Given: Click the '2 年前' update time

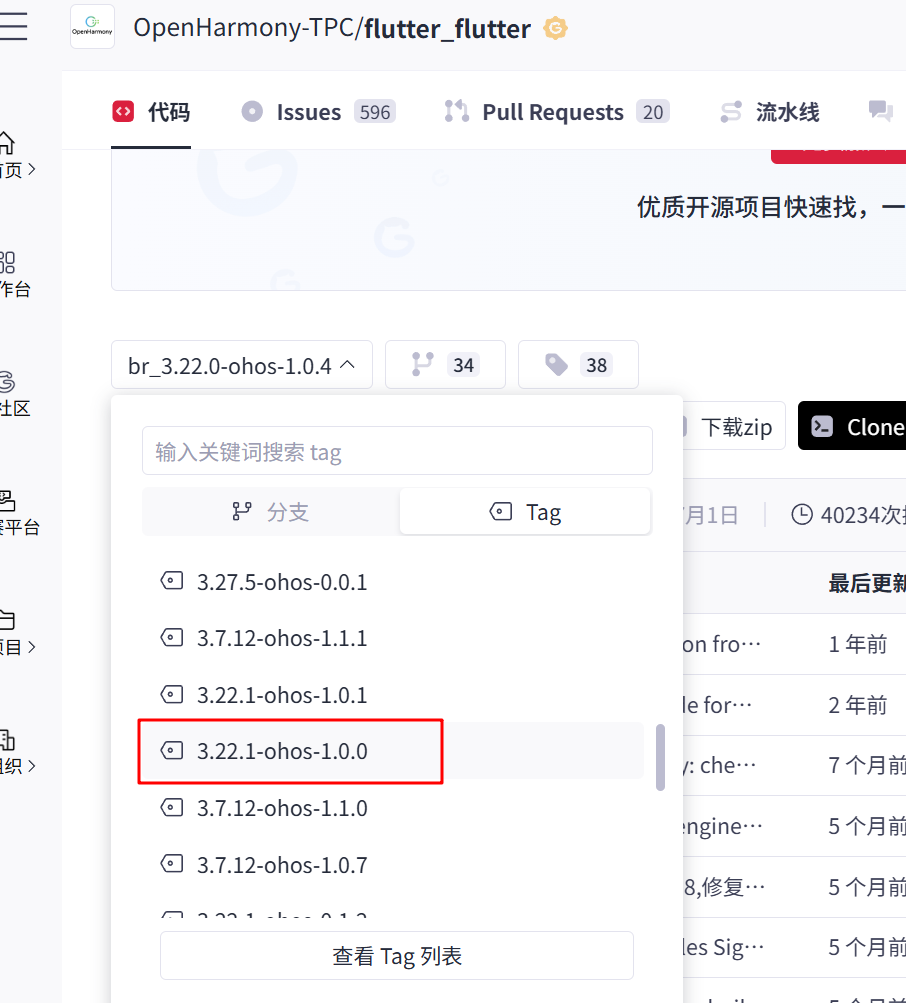Looking at the screenshot, I should pyautogui.click(x=858, y=705).
